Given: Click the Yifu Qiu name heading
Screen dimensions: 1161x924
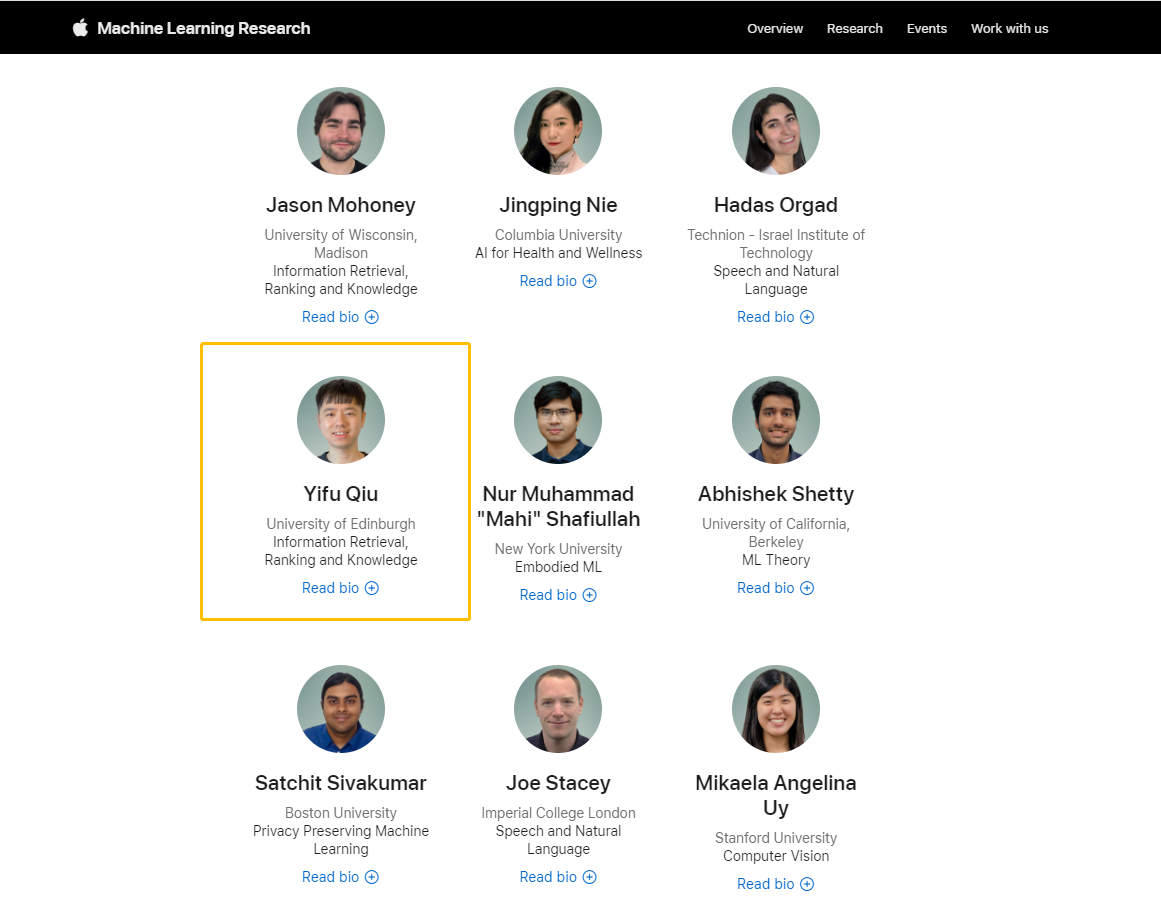Looking at the screenshot, I should click(341, 494).
